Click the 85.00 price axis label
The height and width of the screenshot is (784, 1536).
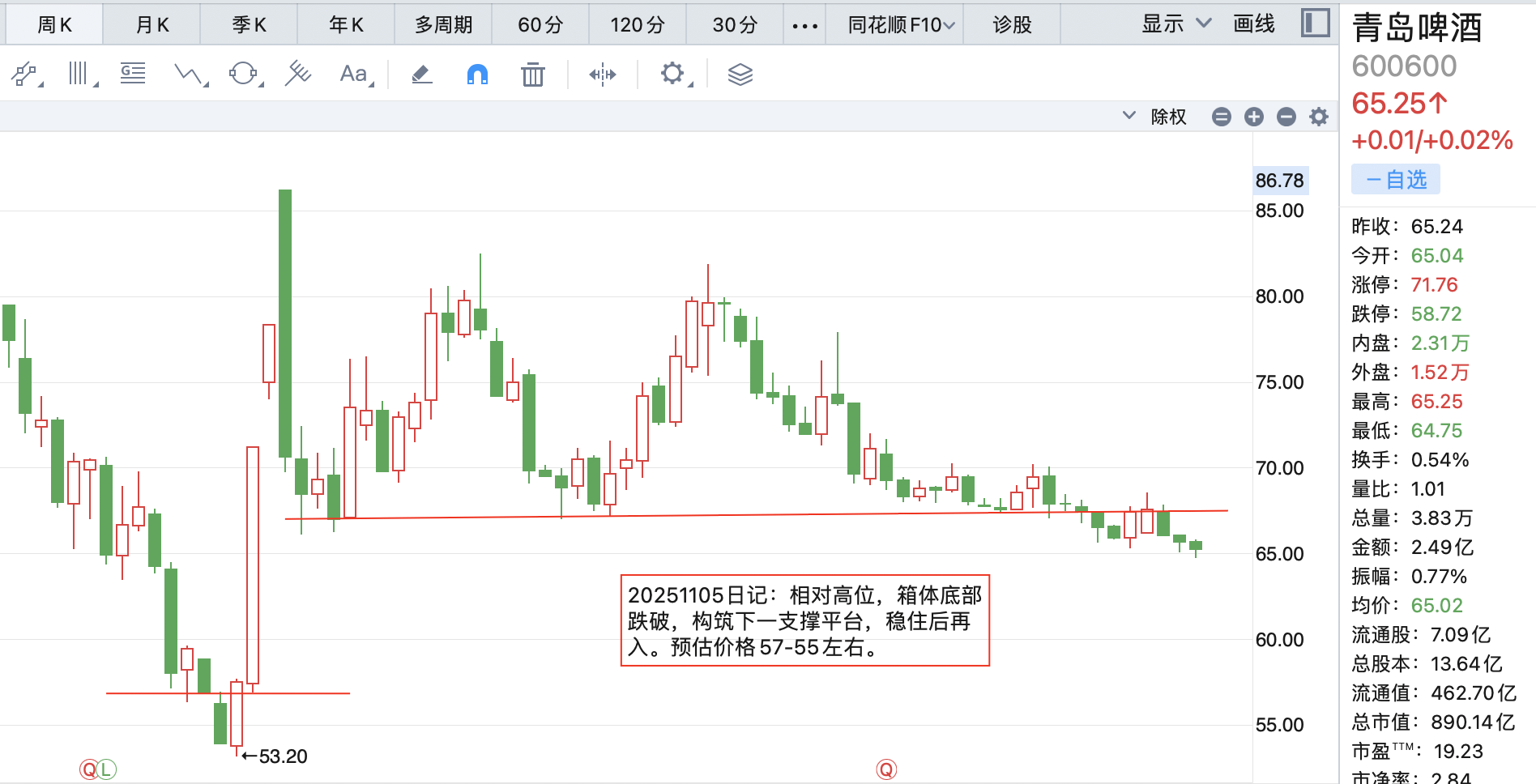click(1280, 211)
